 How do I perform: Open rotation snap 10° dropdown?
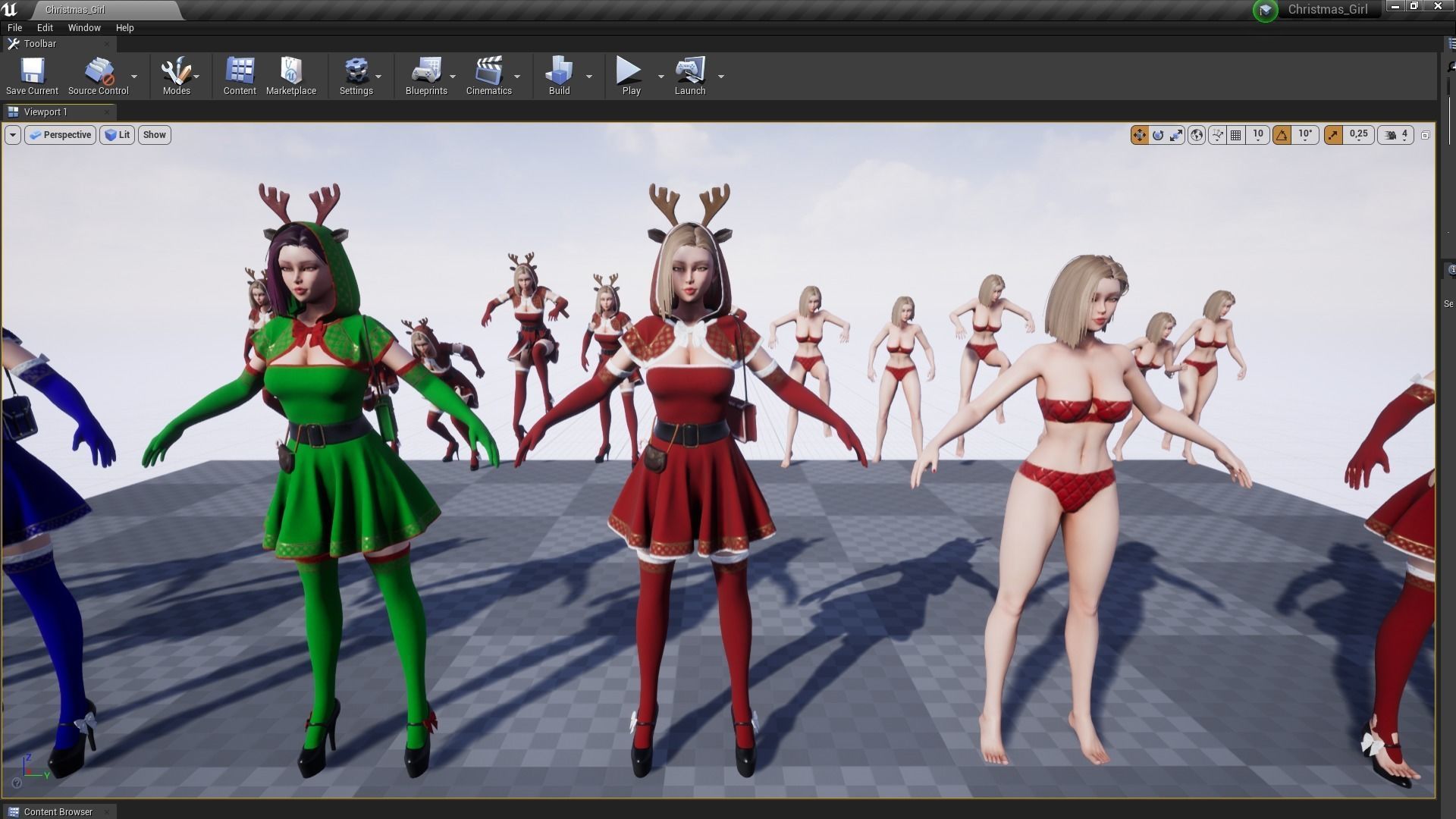[1305, 135]
